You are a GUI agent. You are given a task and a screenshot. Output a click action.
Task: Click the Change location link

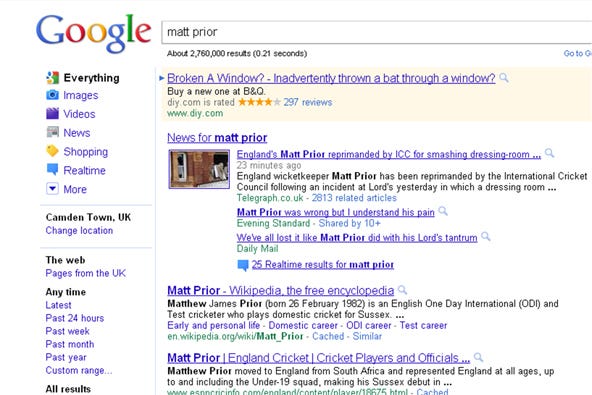tap(79, 230)
